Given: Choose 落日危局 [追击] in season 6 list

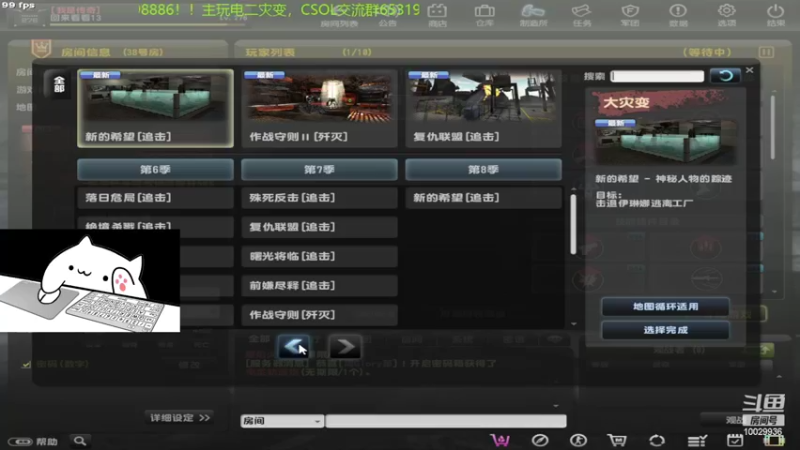Looking at the screenshot, I should click(x=156, y=198).
